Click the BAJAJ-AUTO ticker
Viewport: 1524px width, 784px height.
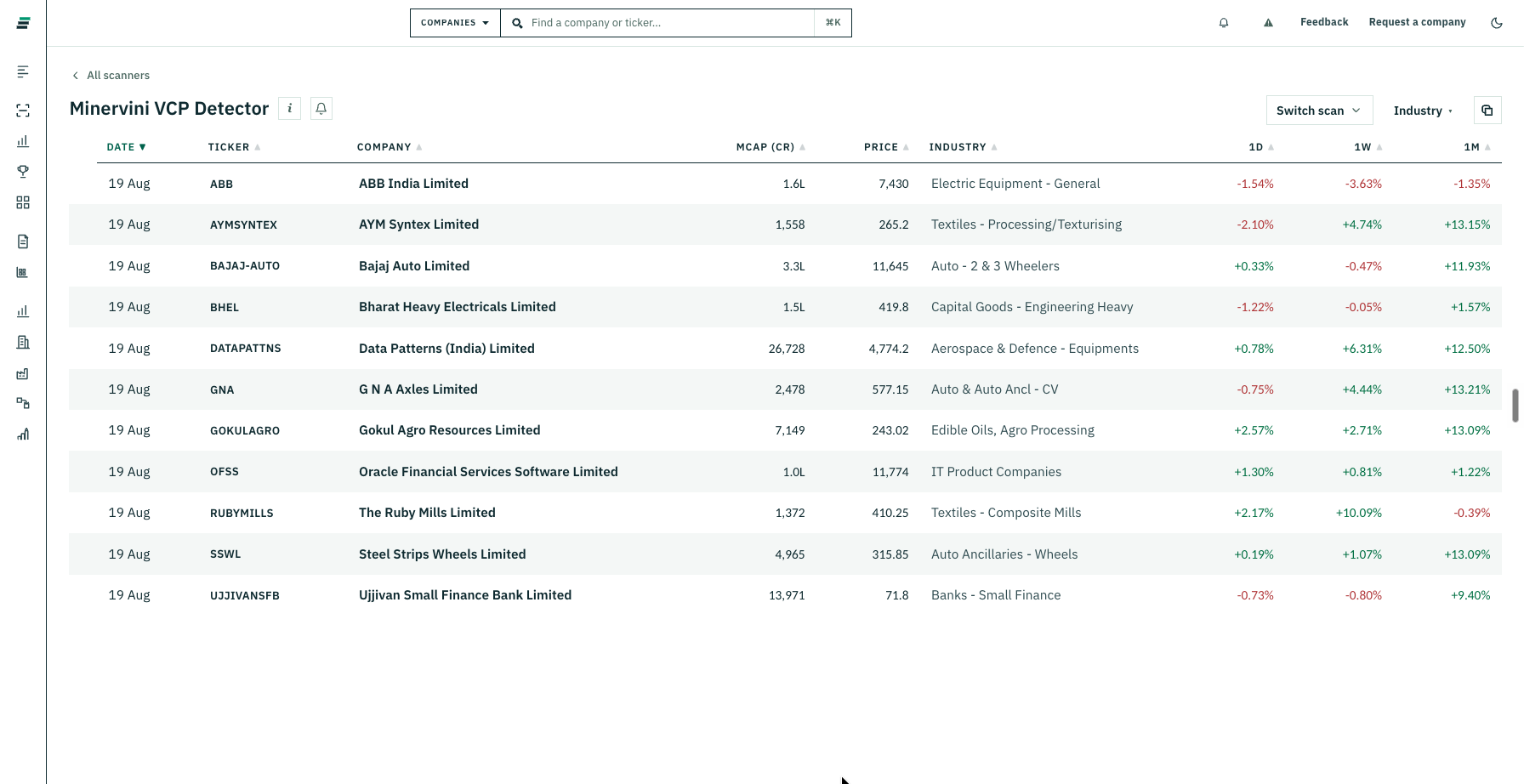[x=245, y=266]
